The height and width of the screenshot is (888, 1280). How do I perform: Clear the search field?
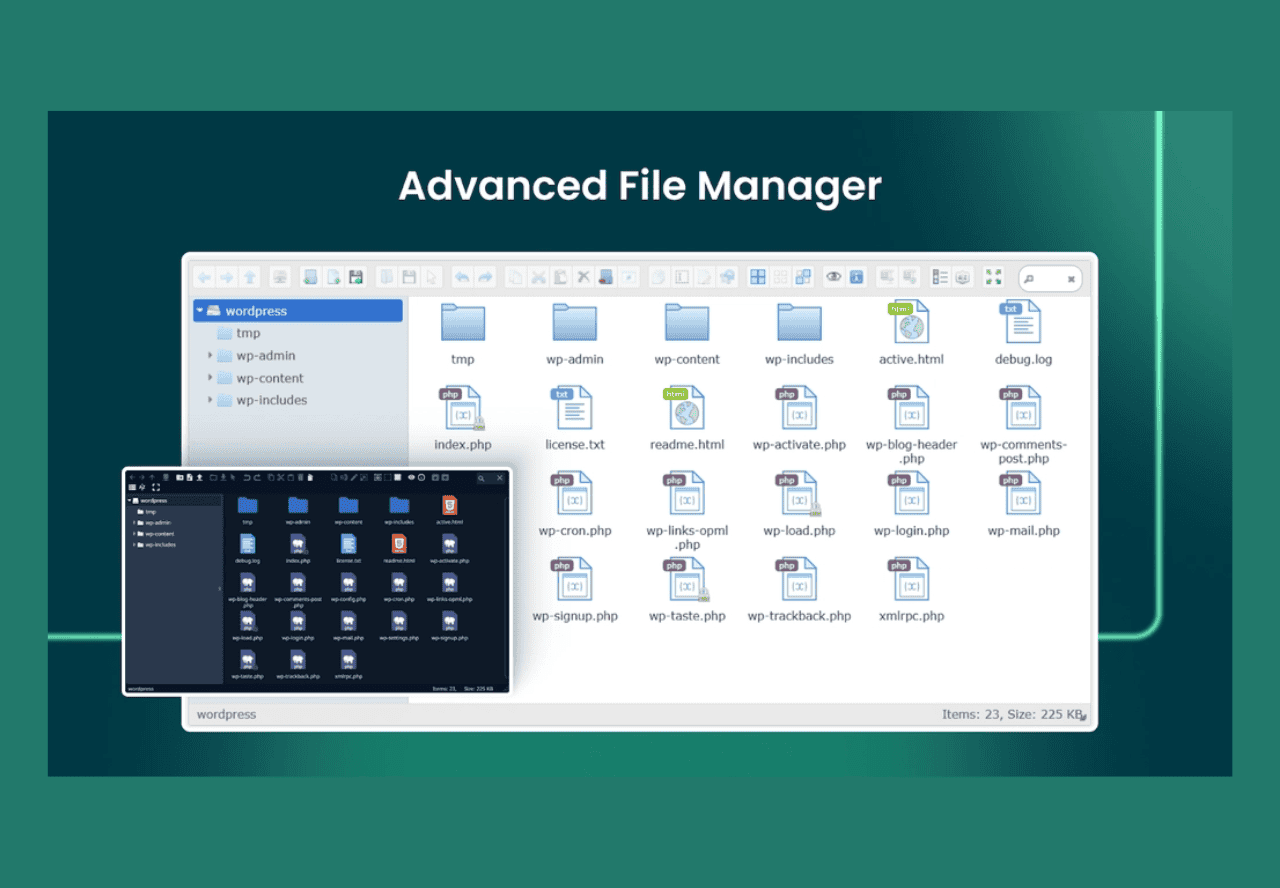pos(1071,278)
